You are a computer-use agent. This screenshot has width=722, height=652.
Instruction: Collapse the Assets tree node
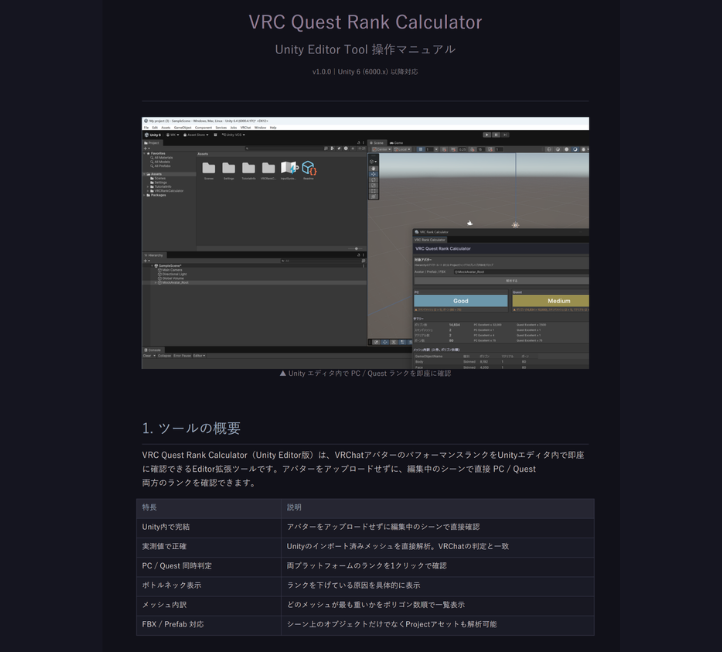(145, 174)
